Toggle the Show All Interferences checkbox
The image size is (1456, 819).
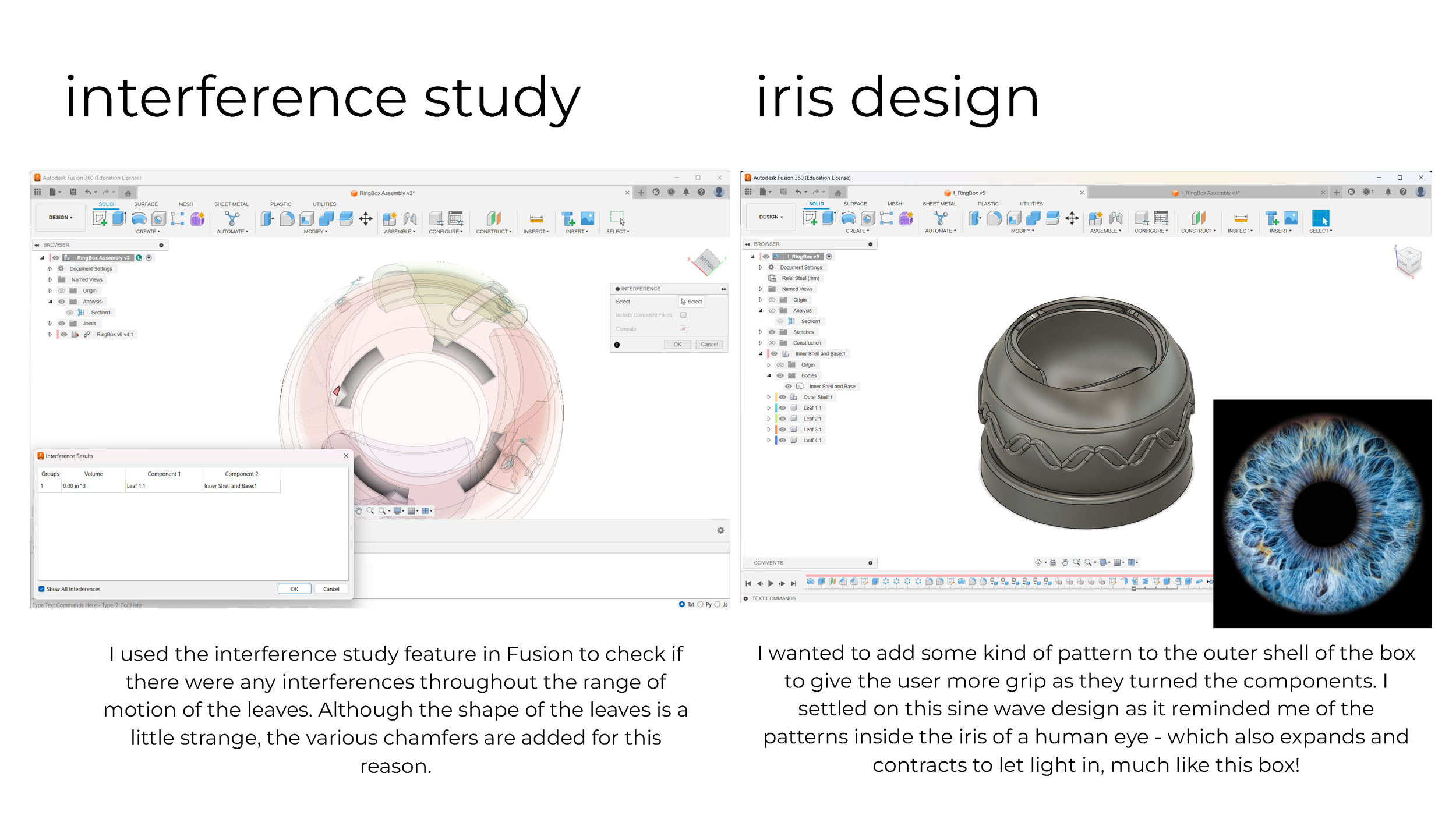coord(42,589)
